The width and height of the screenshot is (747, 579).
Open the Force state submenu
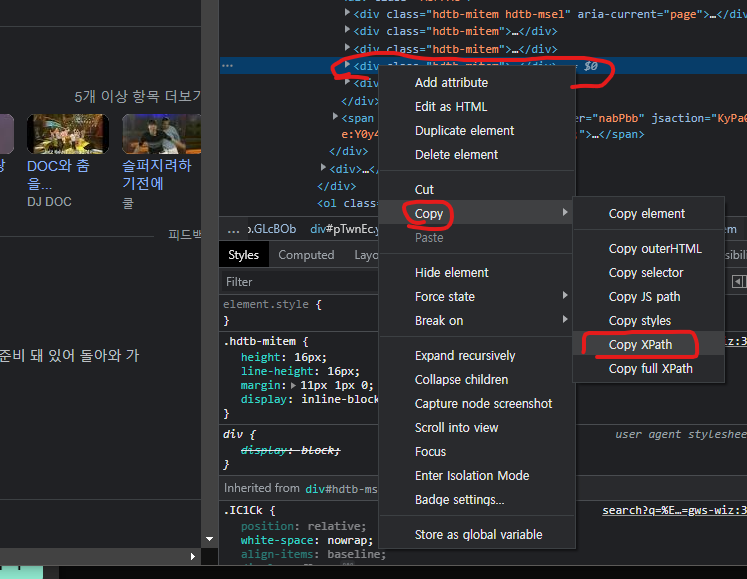pyautogui.click(x=477, y=296)
